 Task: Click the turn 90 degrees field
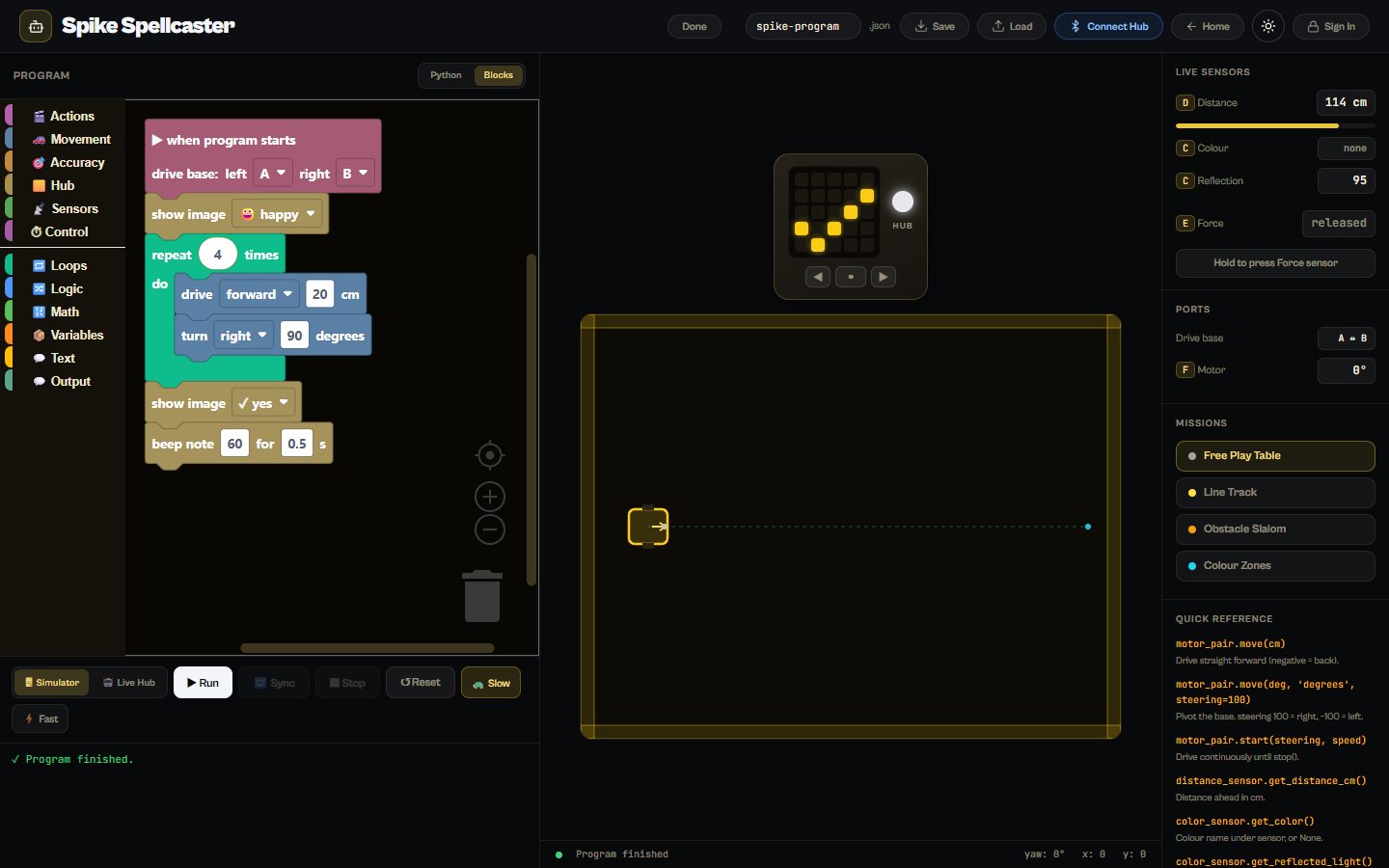294,336
